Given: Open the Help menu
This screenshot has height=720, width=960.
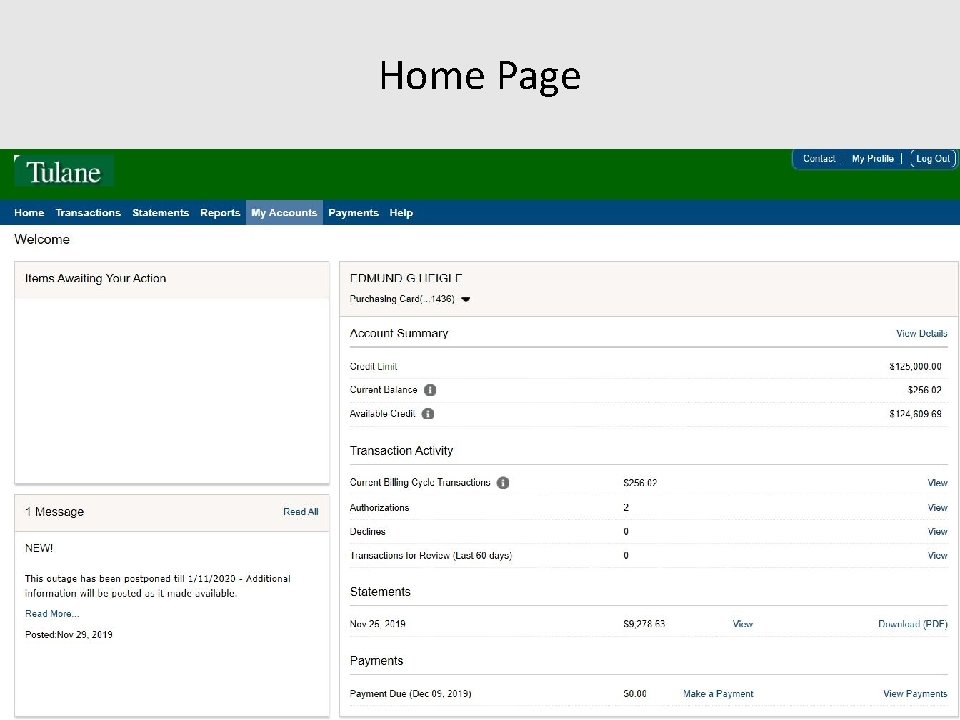Looking at the screenshot, I should [x=401, y=212].
